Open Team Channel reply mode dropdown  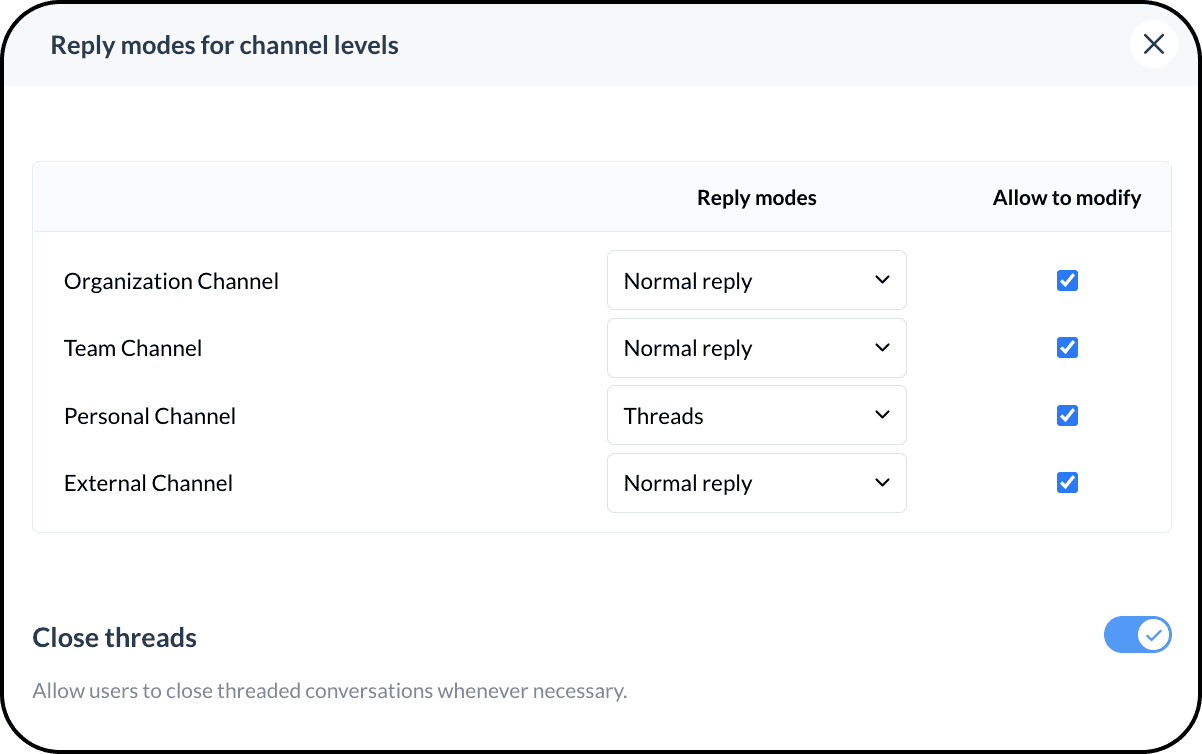[756, 348]
